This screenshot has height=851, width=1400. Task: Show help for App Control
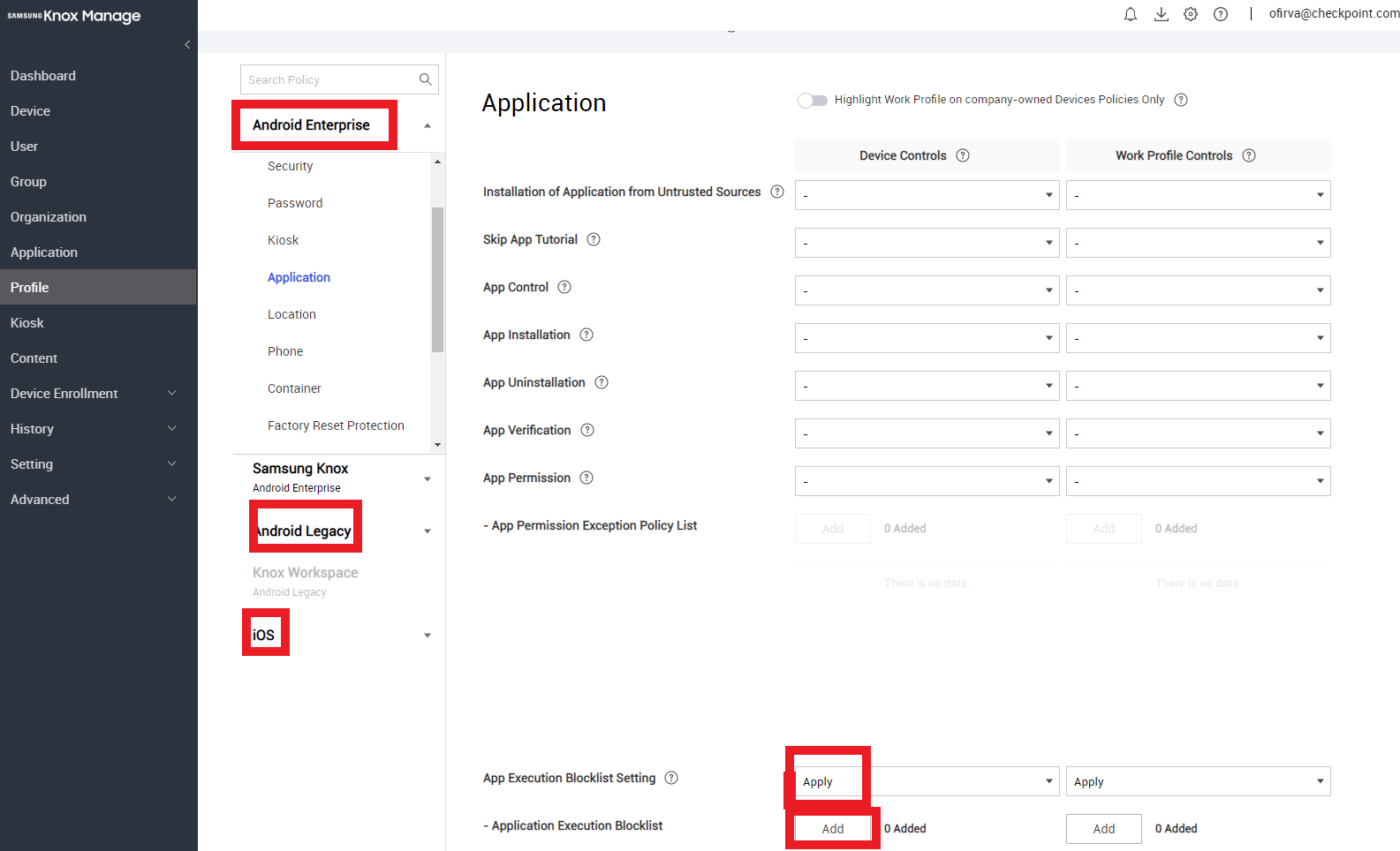coord(564,287)
